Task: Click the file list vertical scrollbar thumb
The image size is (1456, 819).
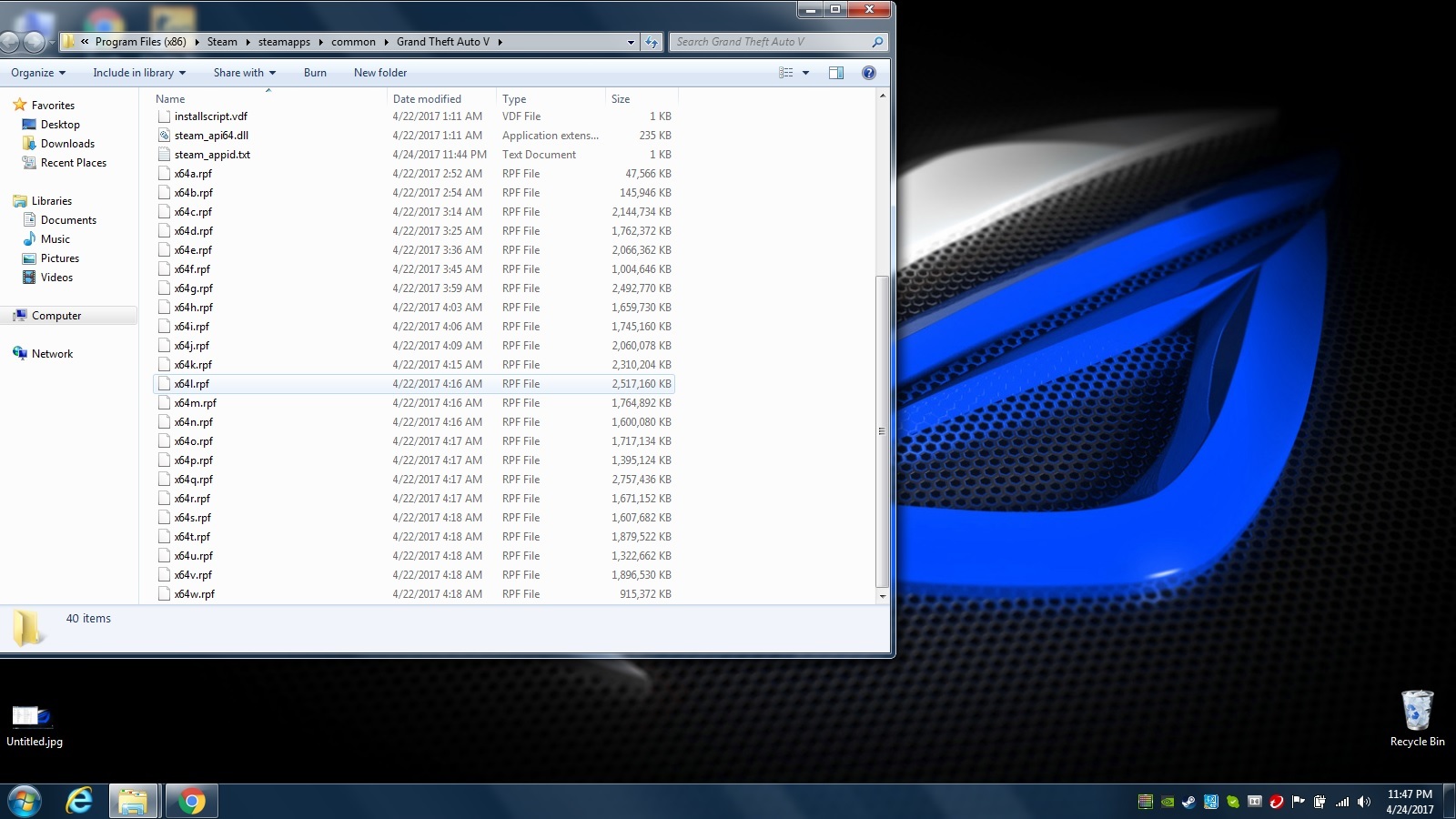Action: [882, 430]
